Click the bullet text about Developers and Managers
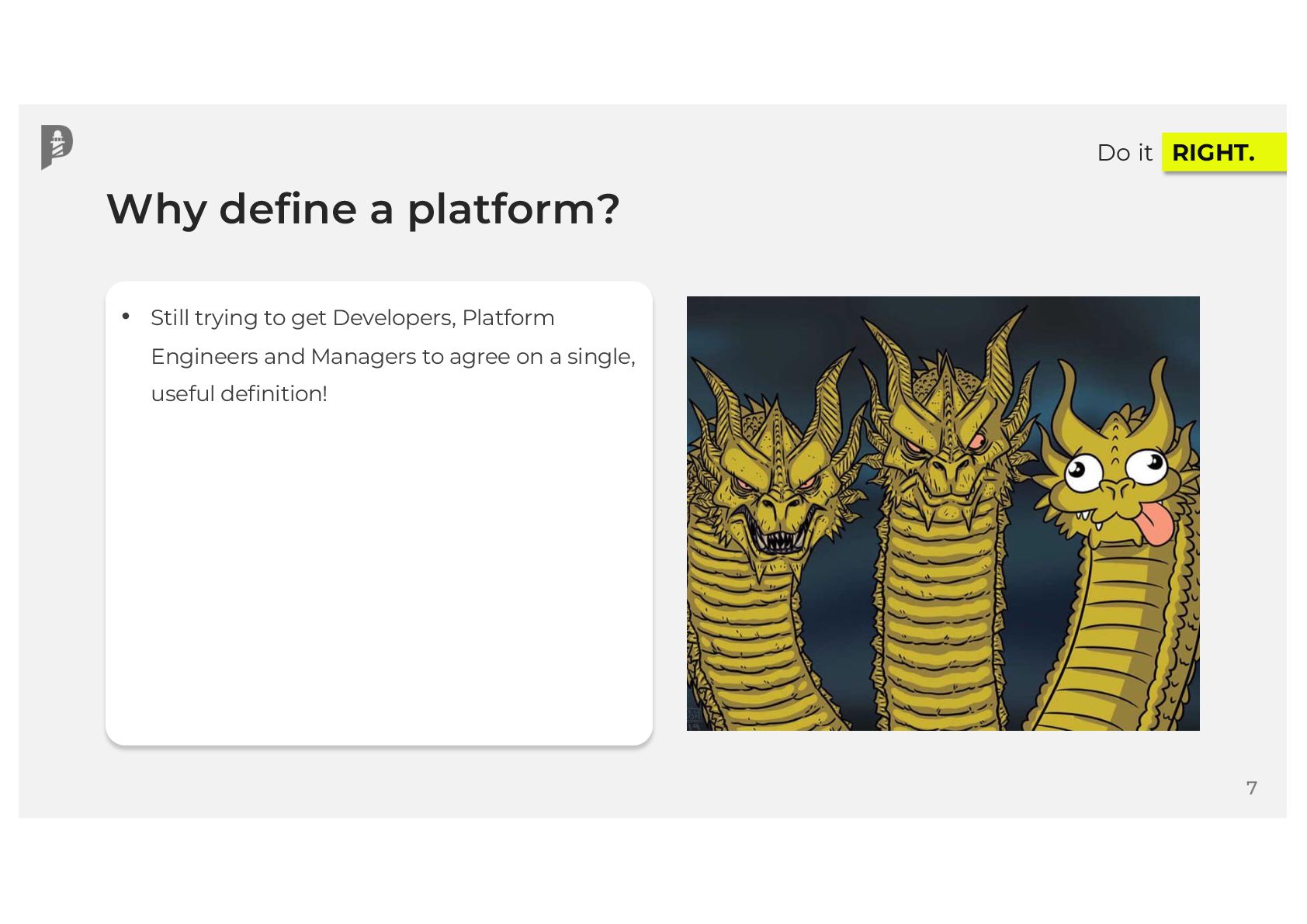1307x924 pixels. 393,355
